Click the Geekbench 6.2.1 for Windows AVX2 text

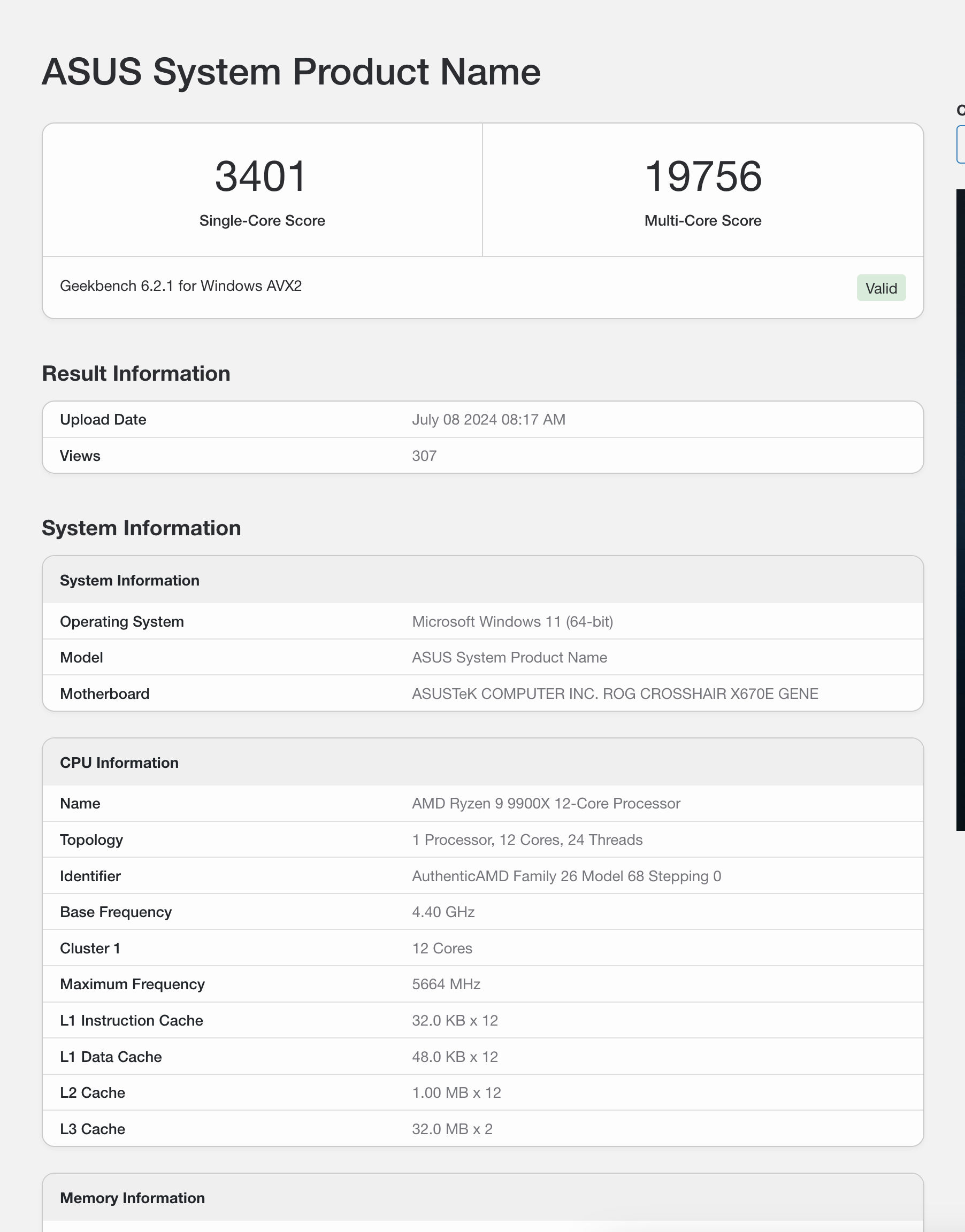(181, 286)
